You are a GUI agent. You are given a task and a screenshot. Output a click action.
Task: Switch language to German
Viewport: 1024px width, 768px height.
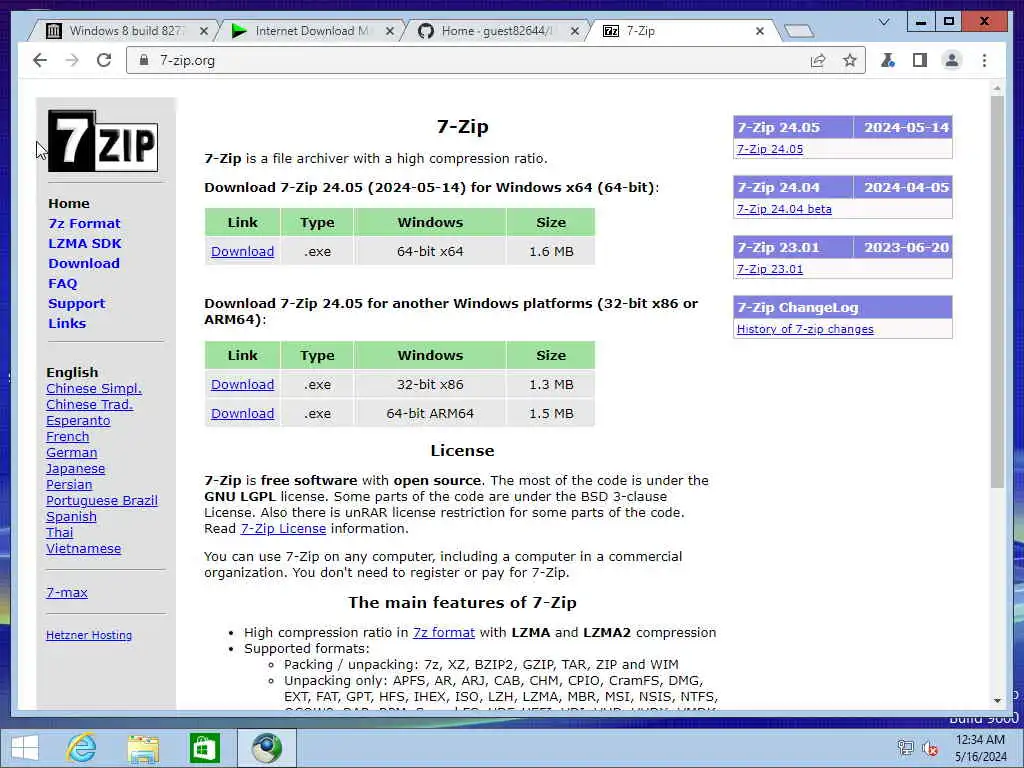point(71,453)
